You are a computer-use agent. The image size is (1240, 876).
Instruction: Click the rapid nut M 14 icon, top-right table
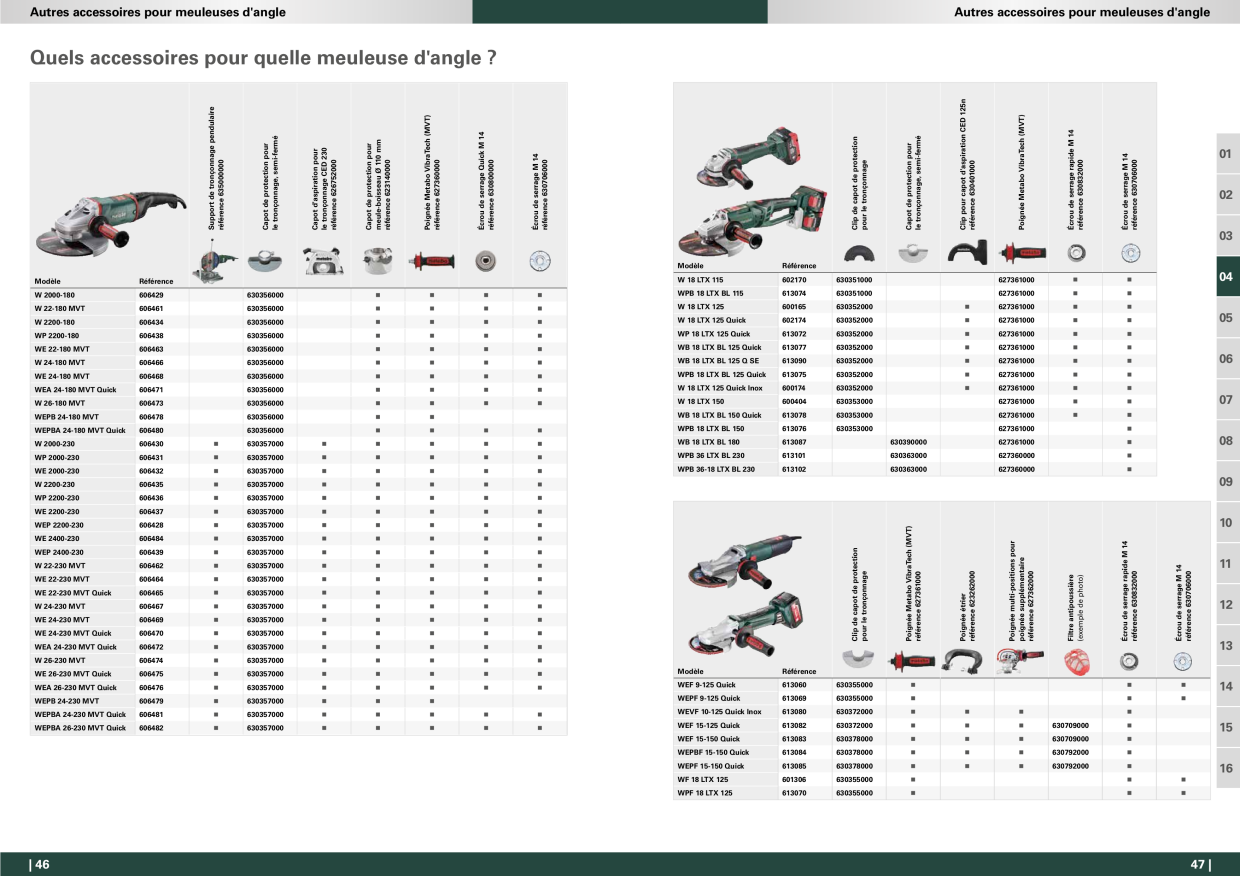[x=1075, y=251]
